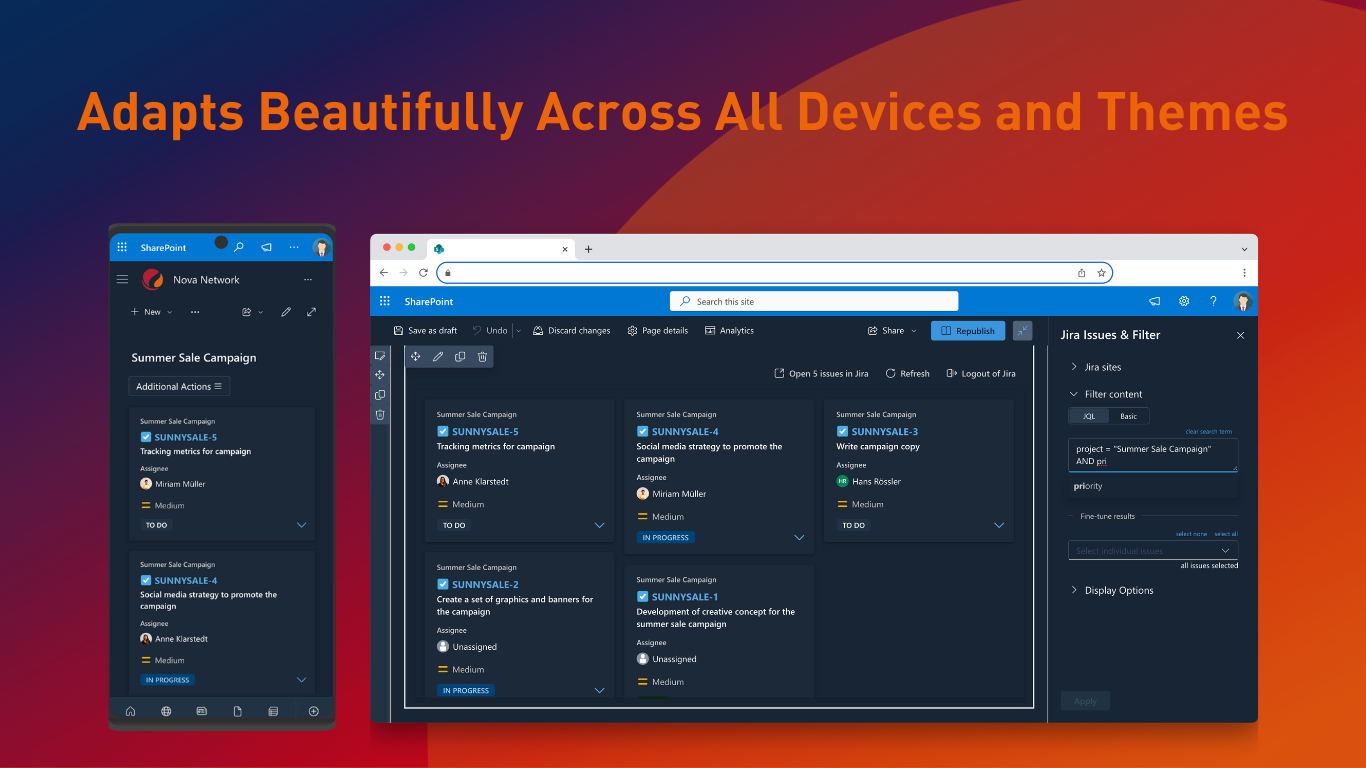
Task: Click the megaphone icon in desktop header
Action: coord(1155,301)
